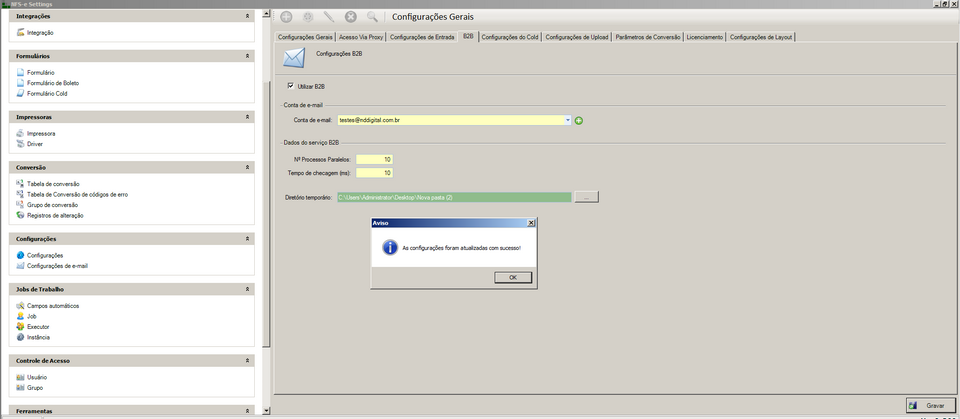
Task: Open the Parâmetros de Conversão tab
Action: pos(648,37)
